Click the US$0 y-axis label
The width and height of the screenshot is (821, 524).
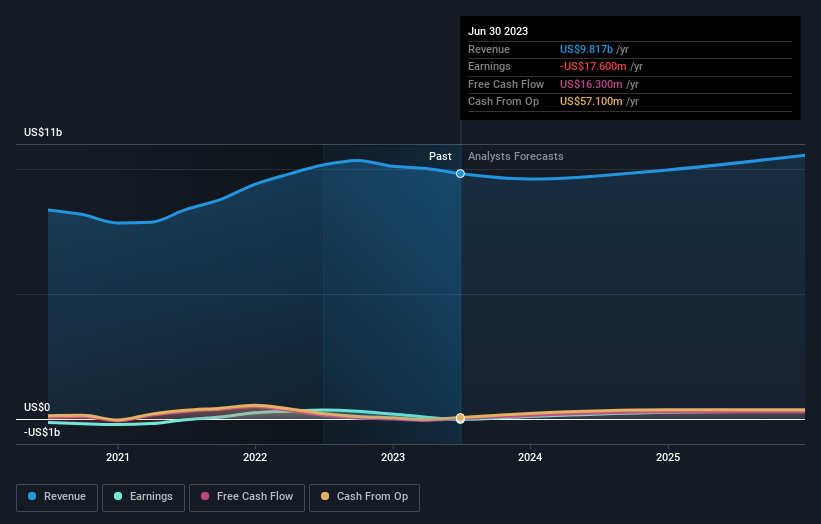37,407
